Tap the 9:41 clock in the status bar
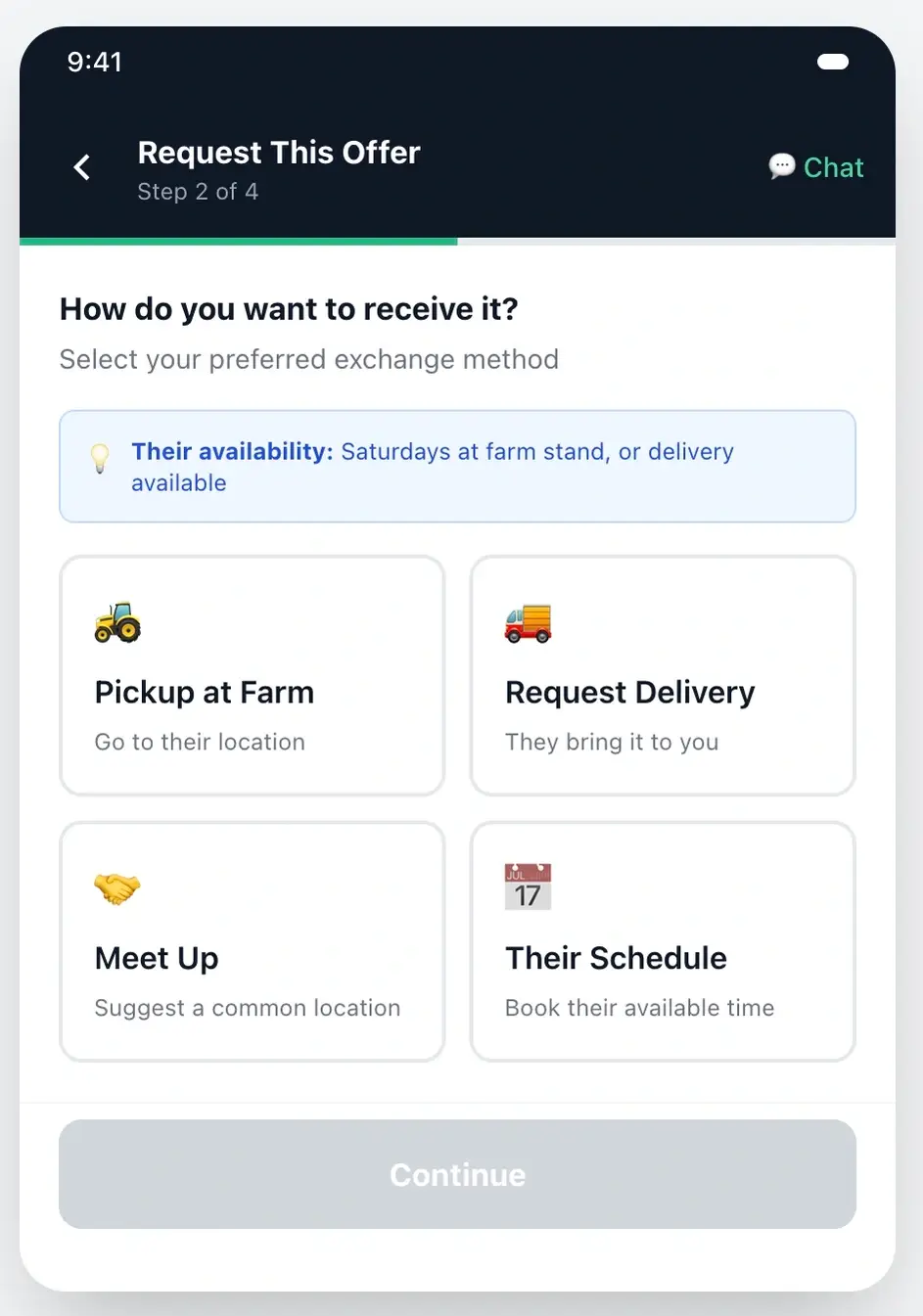This screenshot has height=1316, width=923. 95,61
